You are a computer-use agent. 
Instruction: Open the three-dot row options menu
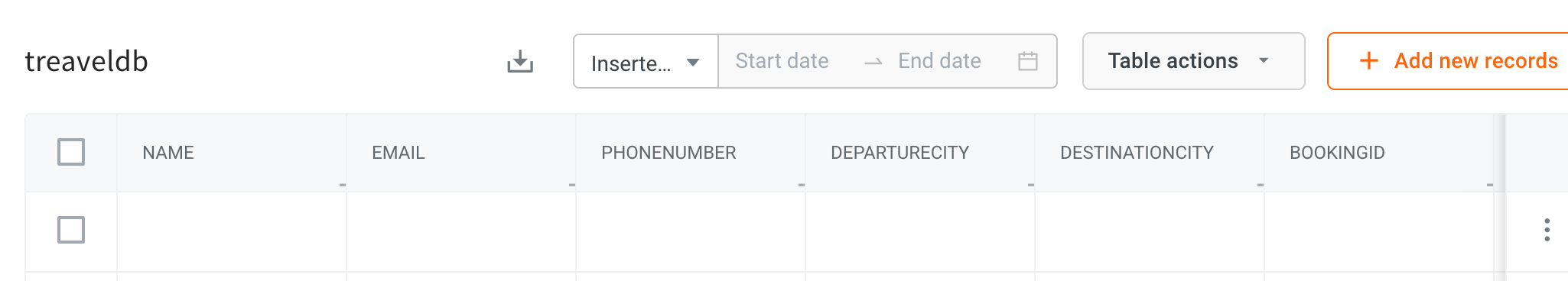tap(1547, 230)
